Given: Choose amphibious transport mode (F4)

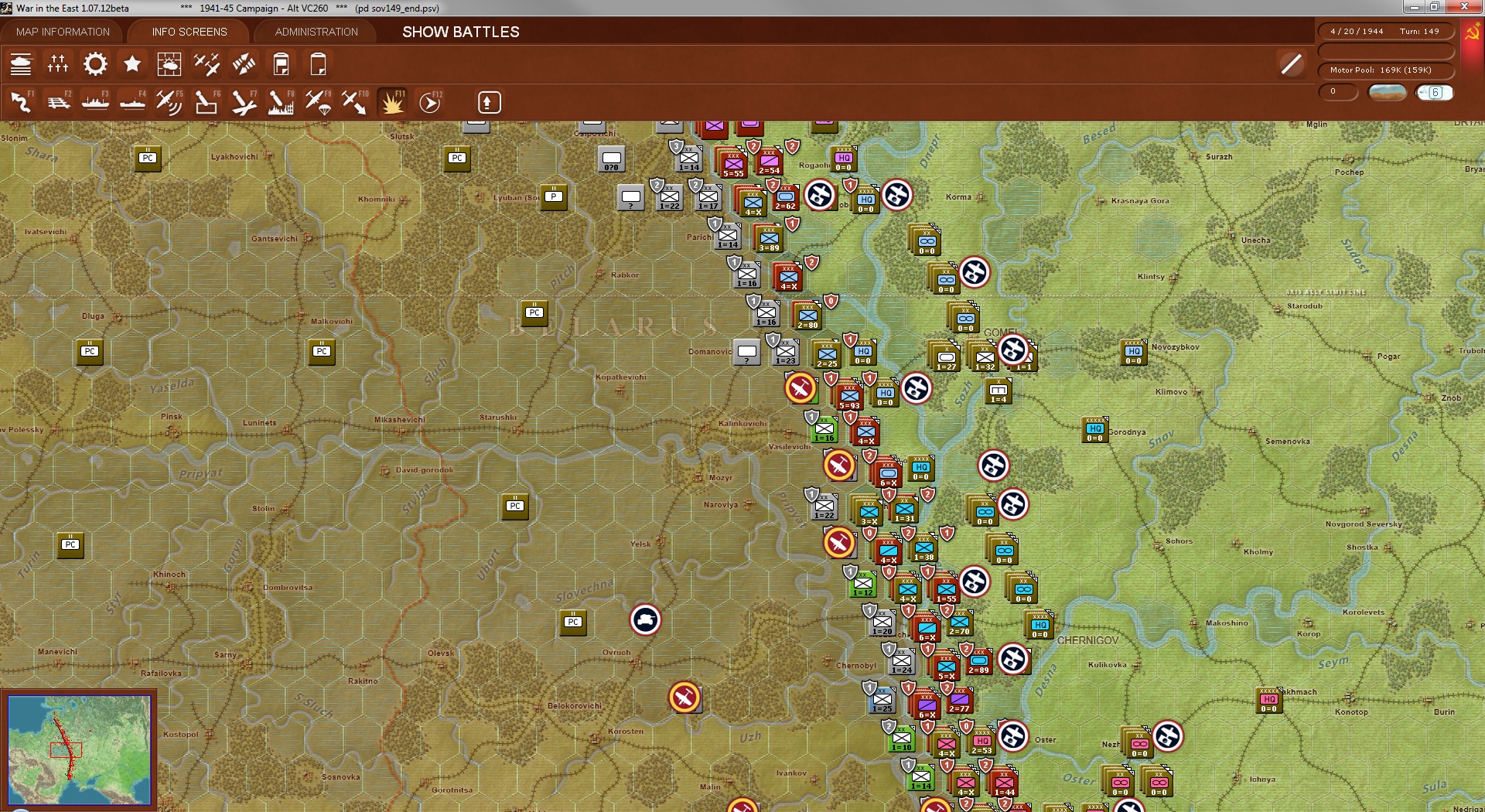Looking at the screenshot, I should point(131,101).
